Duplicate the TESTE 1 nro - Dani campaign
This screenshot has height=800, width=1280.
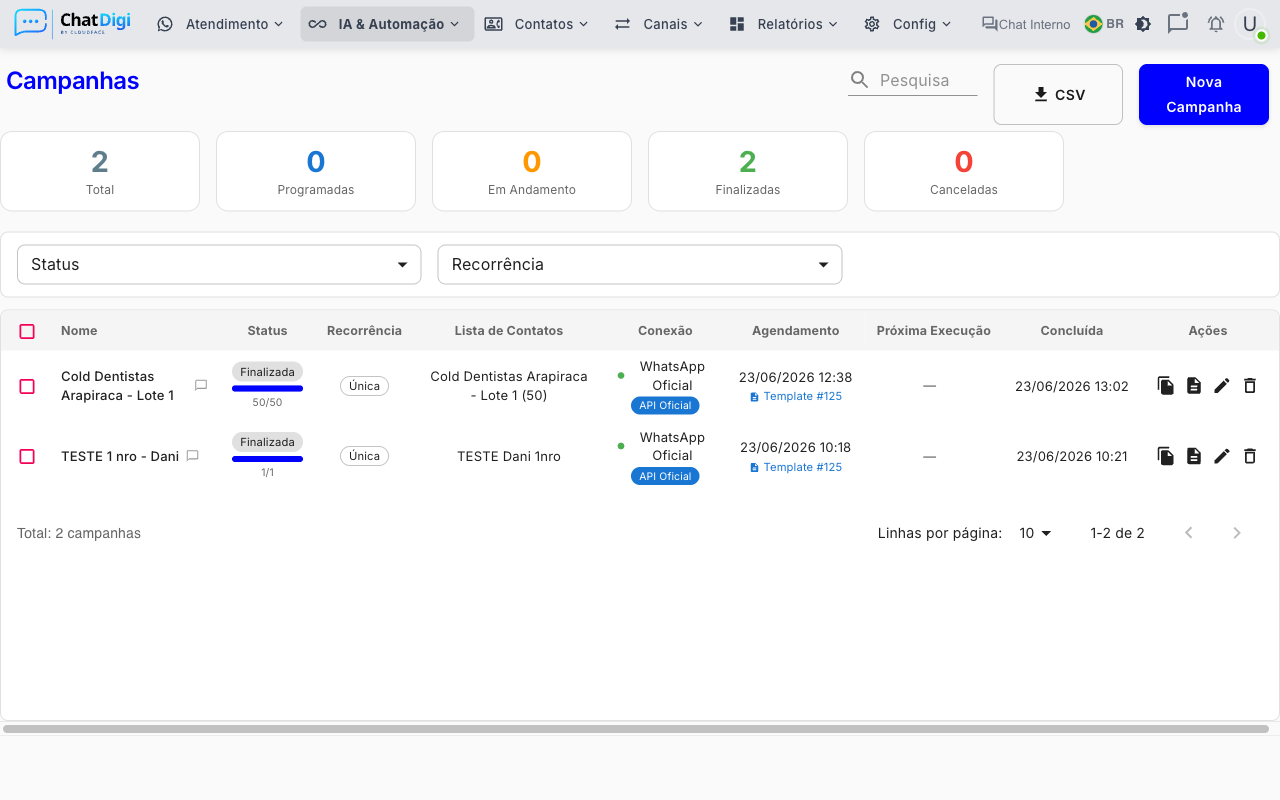coord(1166,456)
